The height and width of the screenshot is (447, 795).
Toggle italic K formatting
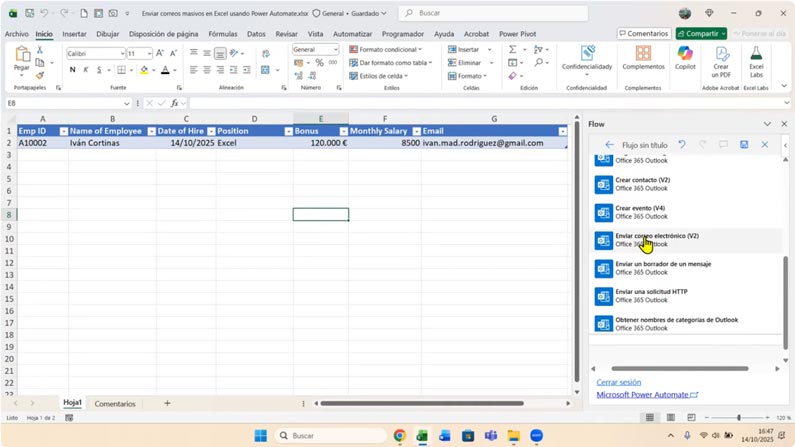point(86,69)
